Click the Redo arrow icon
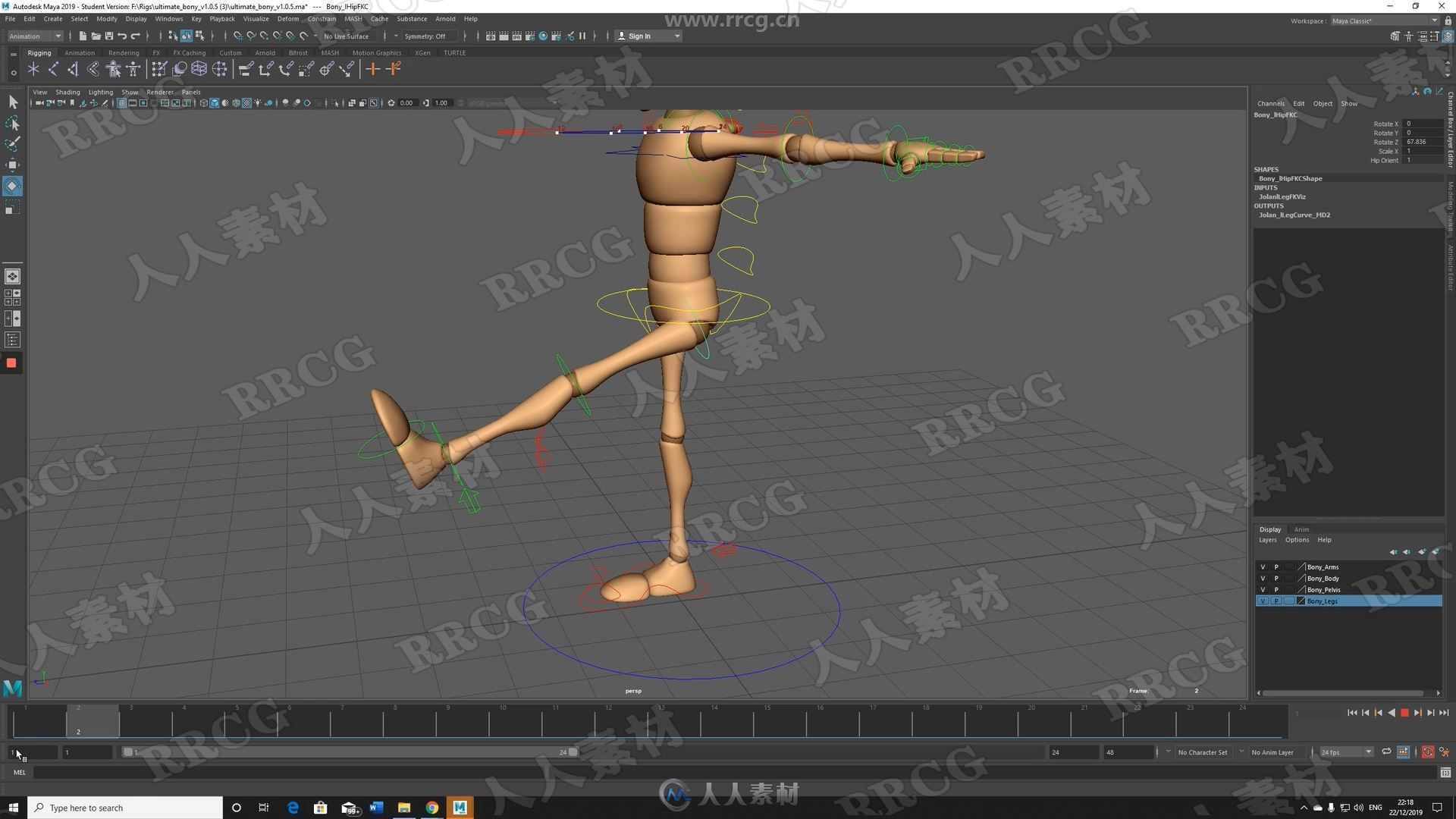 136,36
